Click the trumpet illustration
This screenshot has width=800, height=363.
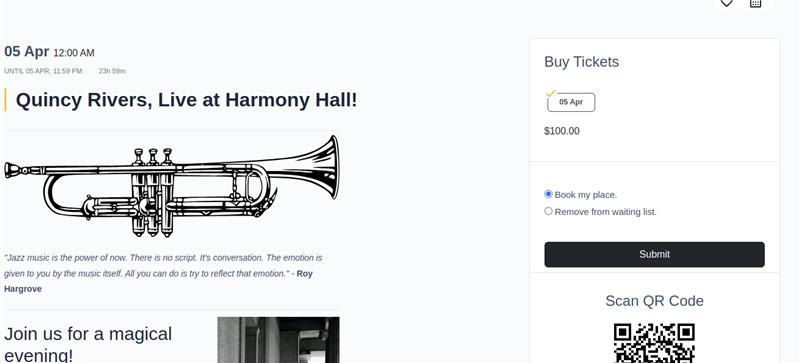(x=171, y=186)
